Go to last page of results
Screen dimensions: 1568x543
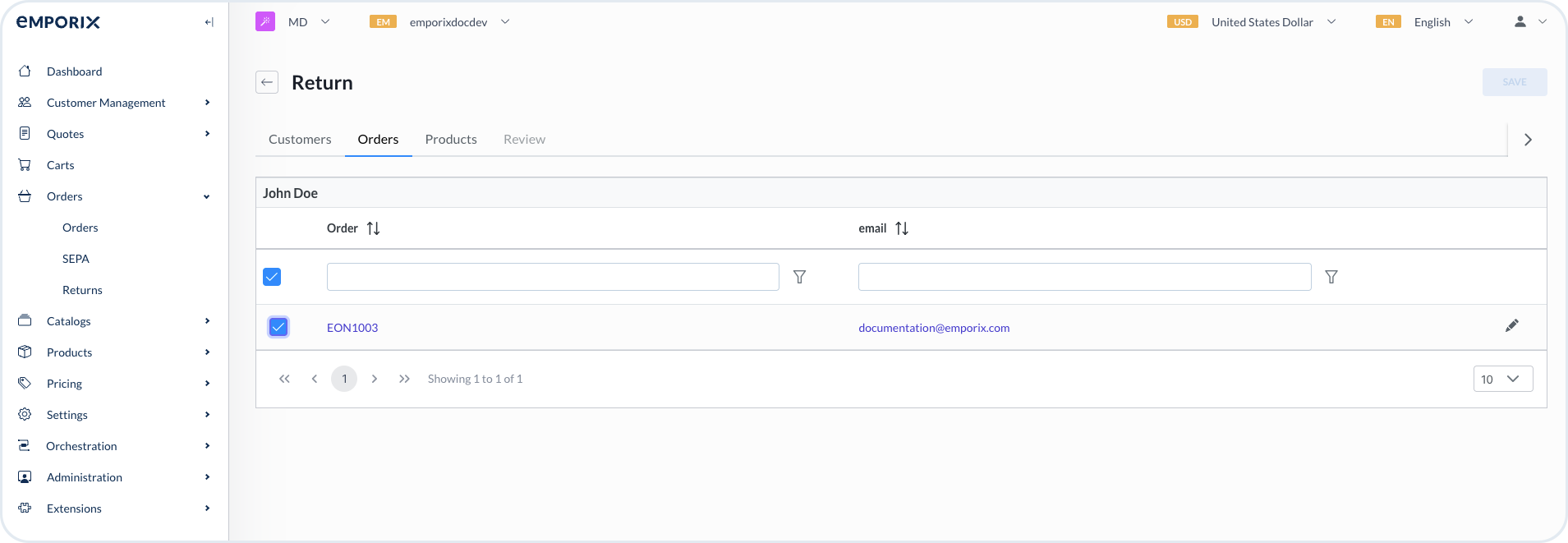pyautogui.click(x=404, y=379)
